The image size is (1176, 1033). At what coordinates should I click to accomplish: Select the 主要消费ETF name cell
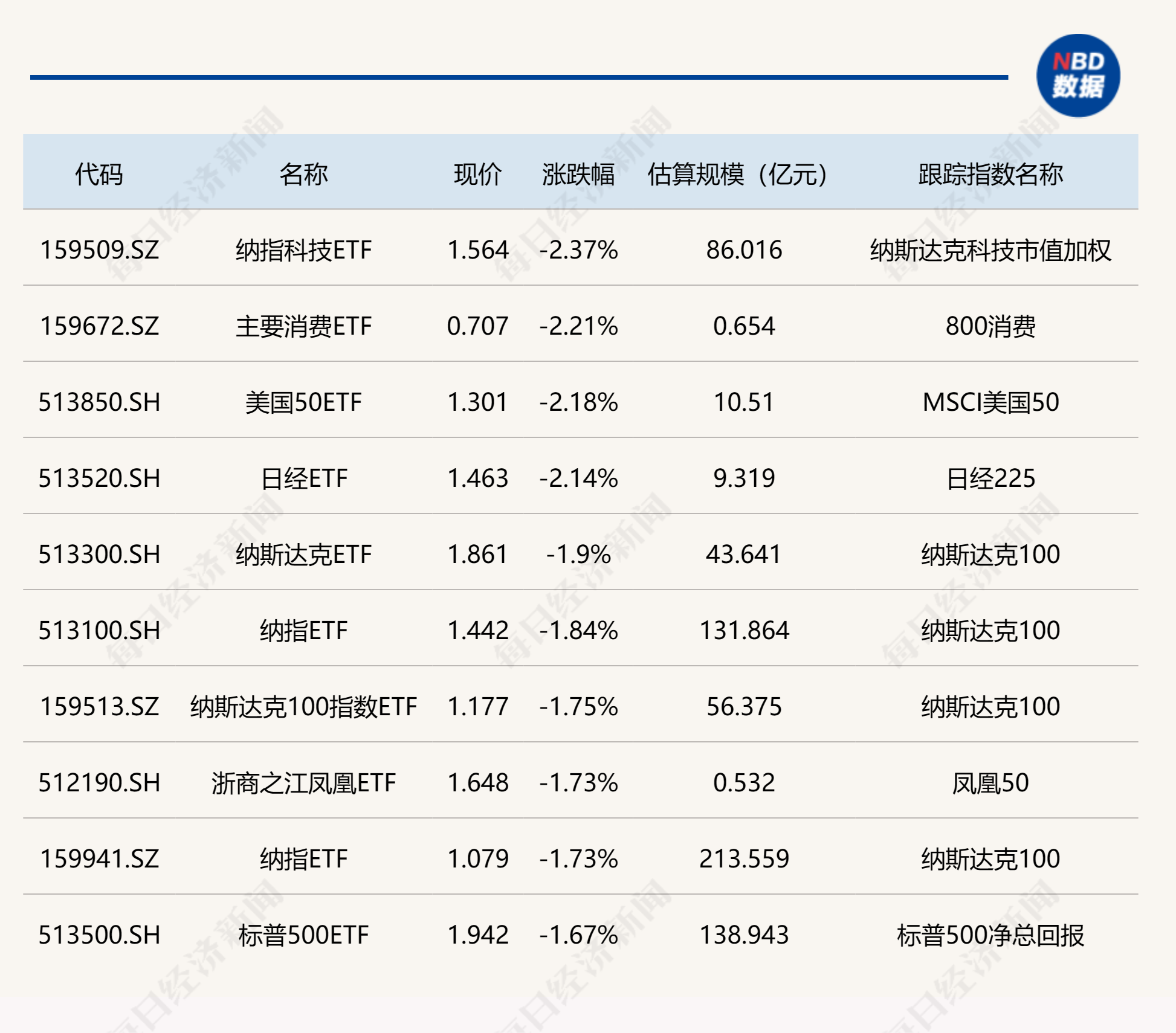pos(303,326)
